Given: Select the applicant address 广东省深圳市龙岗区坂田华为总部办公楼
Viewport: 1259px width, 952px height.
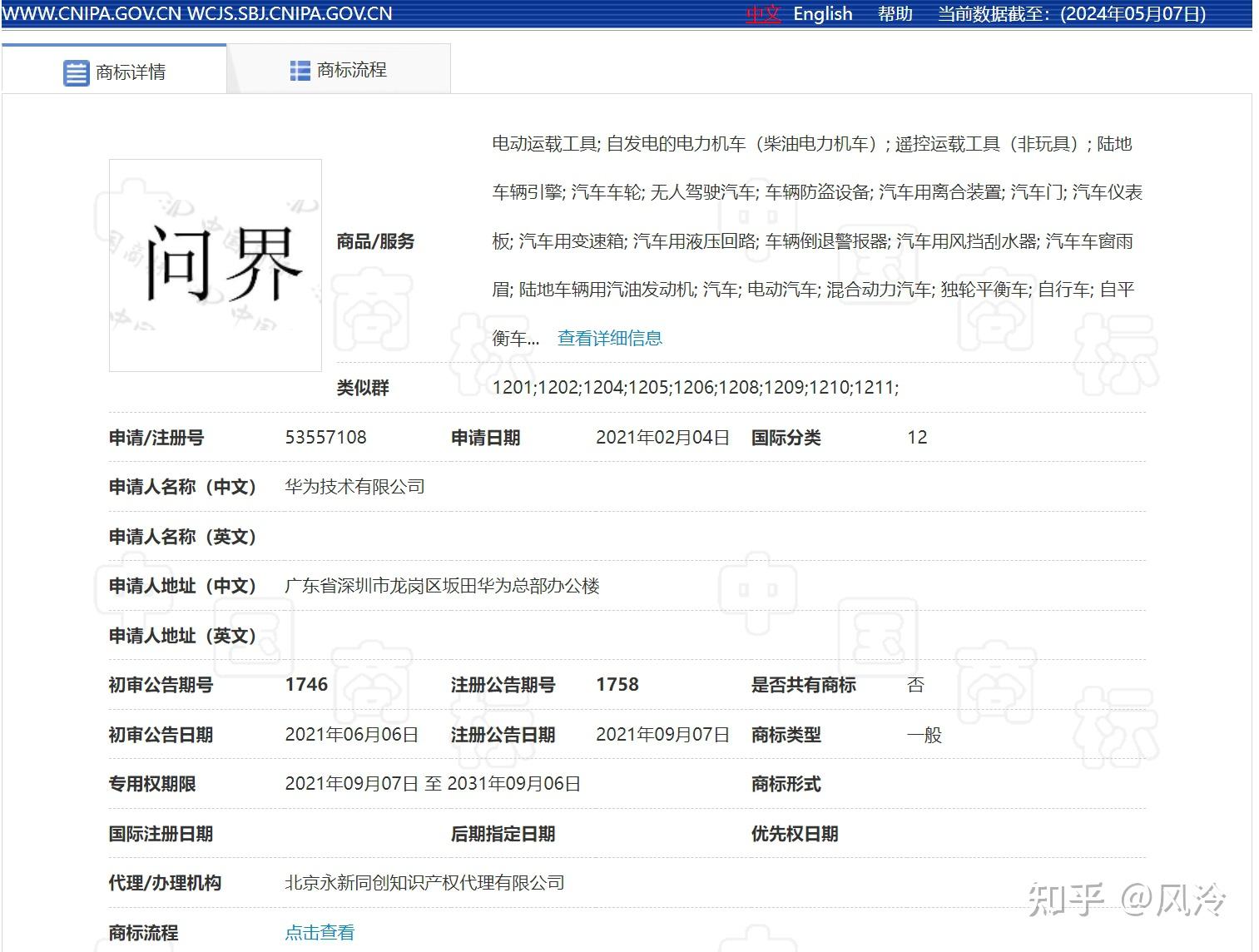Looking at the screenshot, I should pos(442,585).
